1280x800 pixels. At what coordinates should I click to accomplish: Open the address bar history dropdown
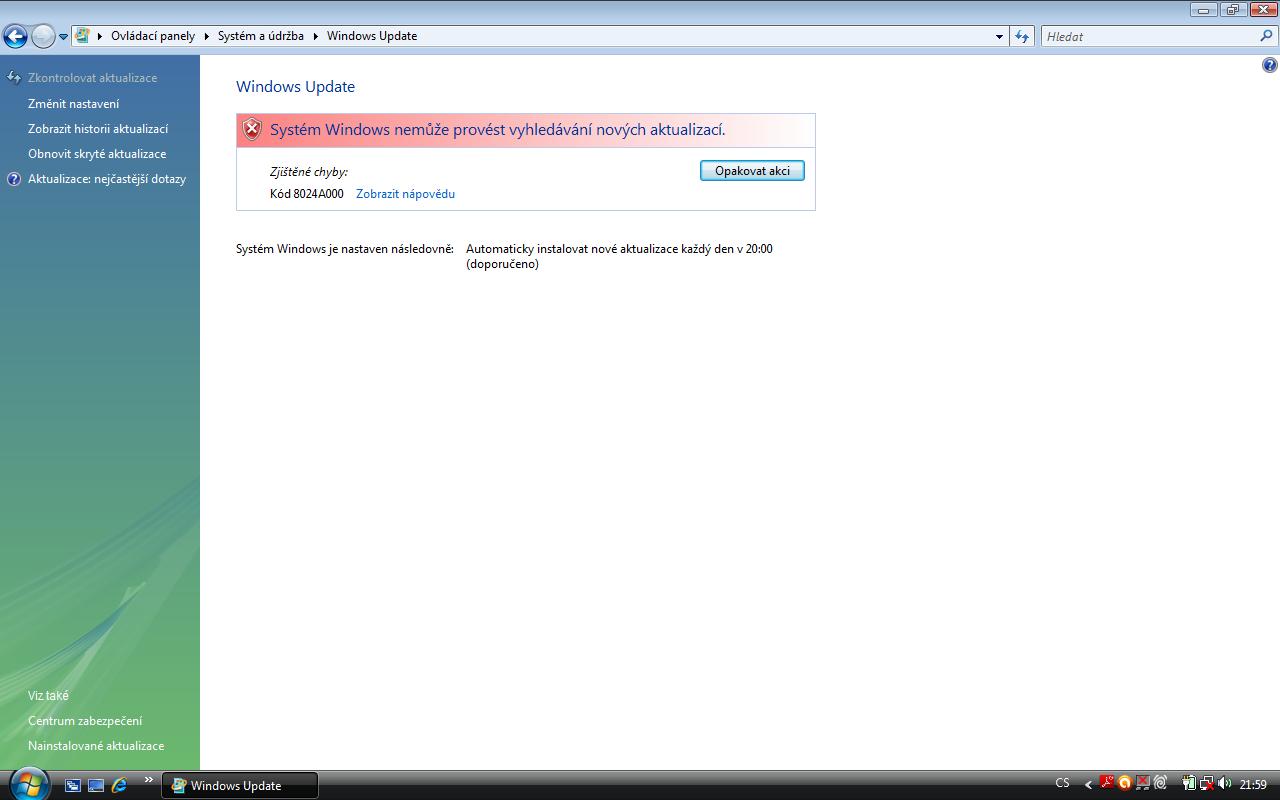(999, 36)
